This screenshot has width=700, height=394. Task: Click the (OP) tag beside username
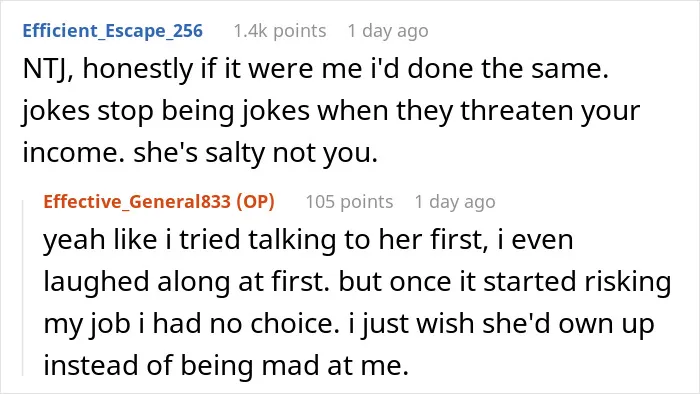(x=255, y=202)
